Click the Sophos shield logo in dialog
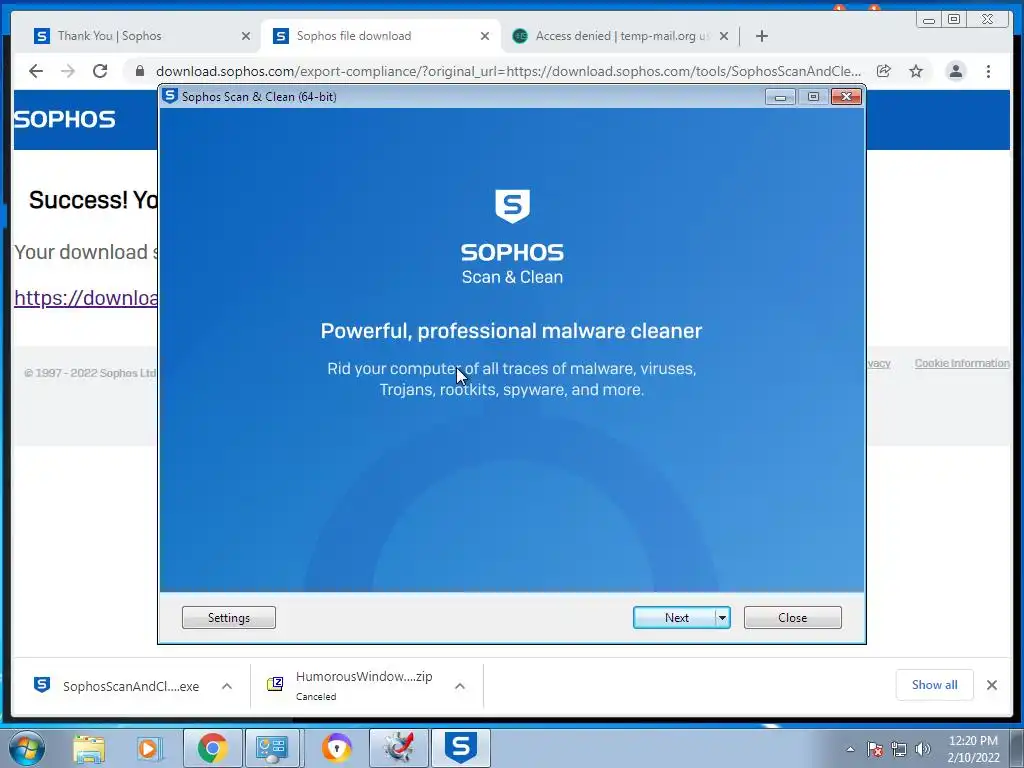This screenshot has width=1024, height=768. (x=513, y=206)
